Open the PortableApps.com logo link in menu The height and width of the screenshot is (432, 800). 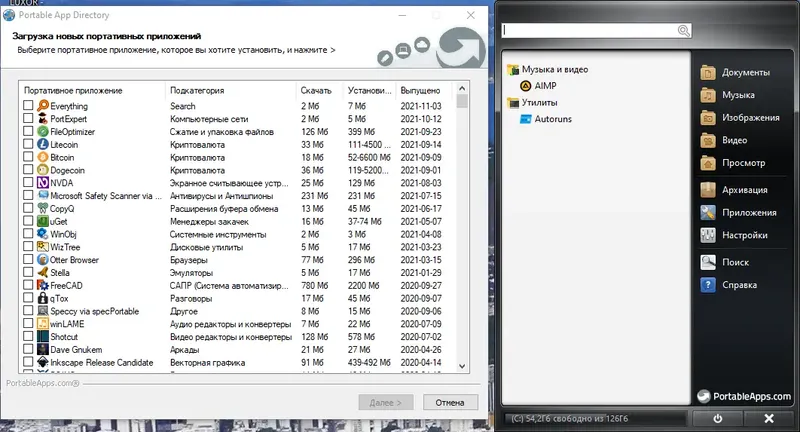click(744, 396)
